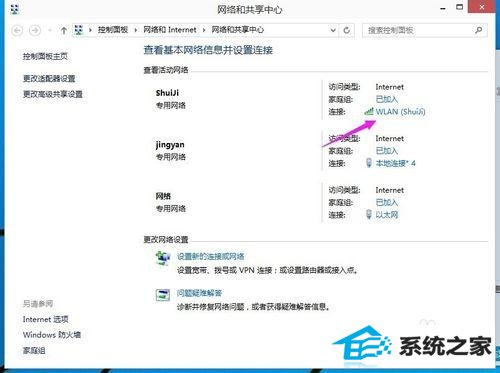This screenshot has height=373, width=500.
Task: Open 已加入 homegroup link for 网络
Action: click(387, 203)
